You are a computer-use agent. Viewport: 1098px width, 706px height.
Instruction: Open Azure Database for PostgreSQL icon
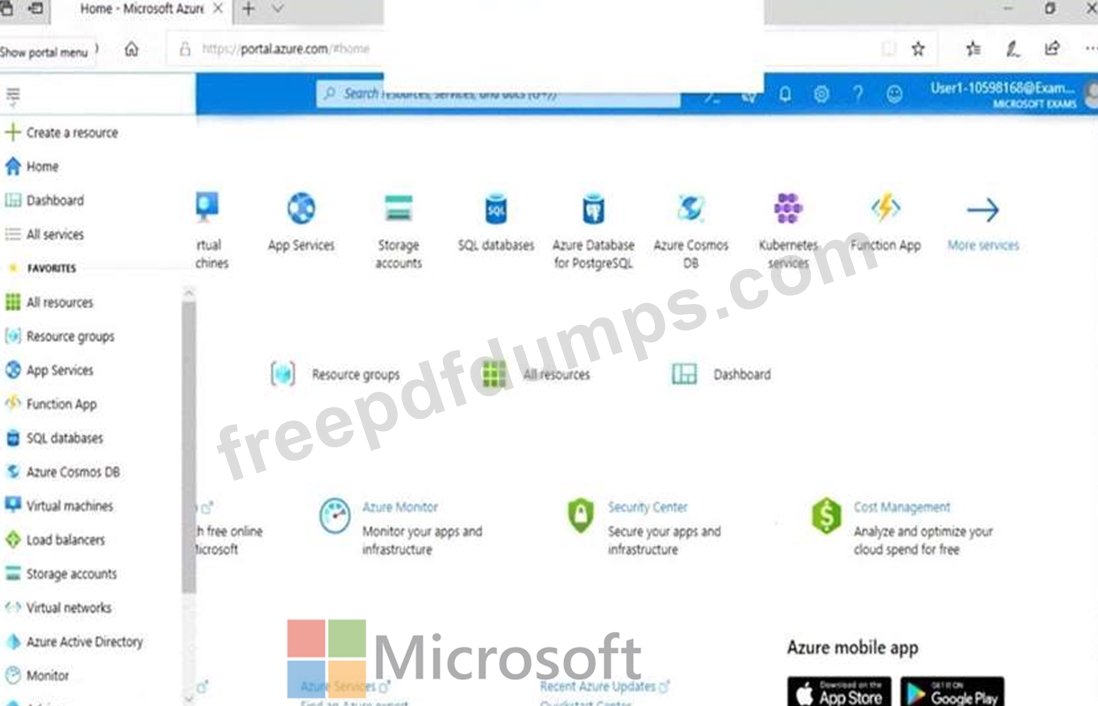593,209
